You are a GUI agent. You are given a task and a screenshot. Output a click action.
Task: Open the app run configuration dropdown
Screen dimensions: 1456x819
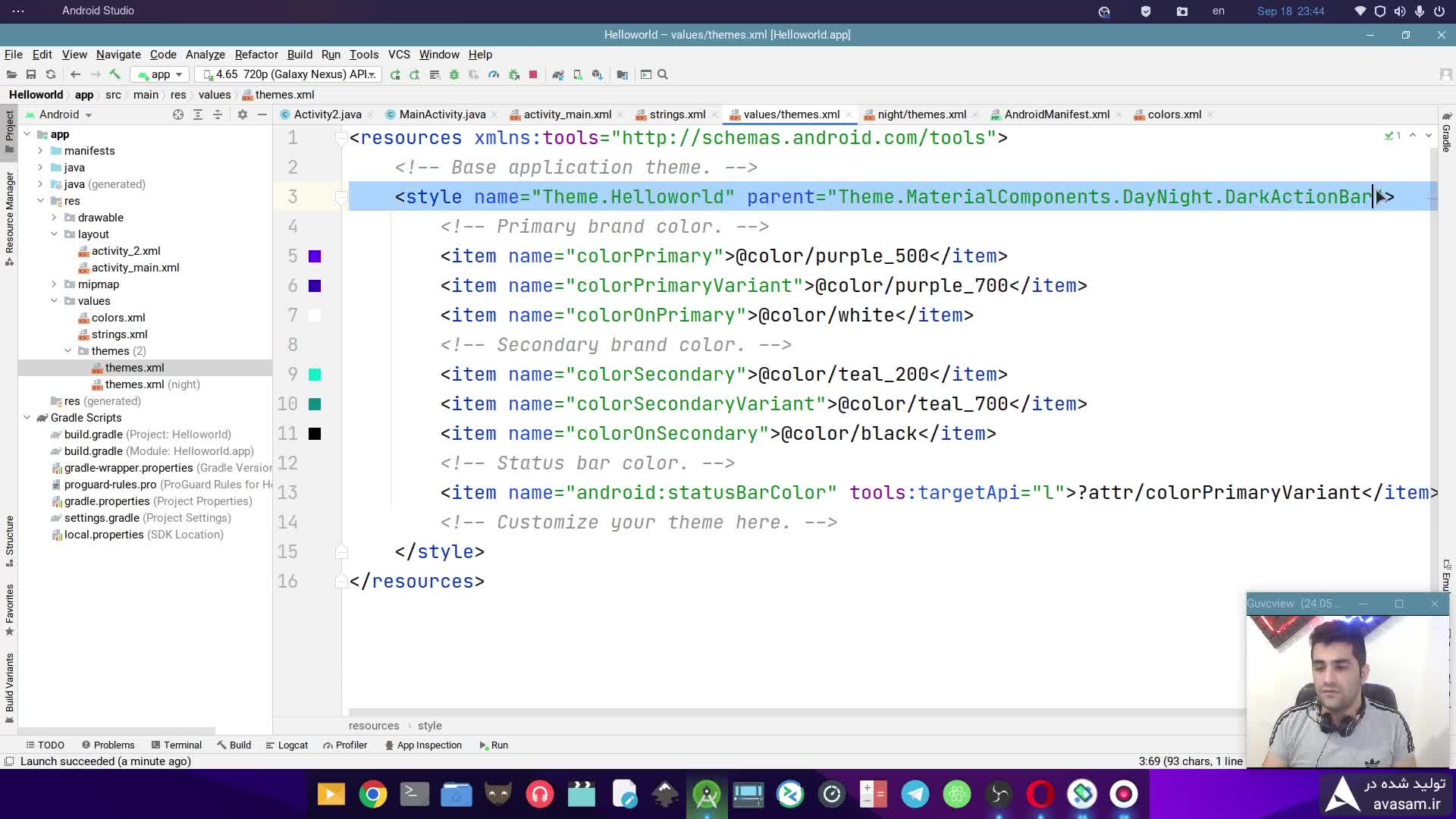pyautogui.click(x=160, y=74)
